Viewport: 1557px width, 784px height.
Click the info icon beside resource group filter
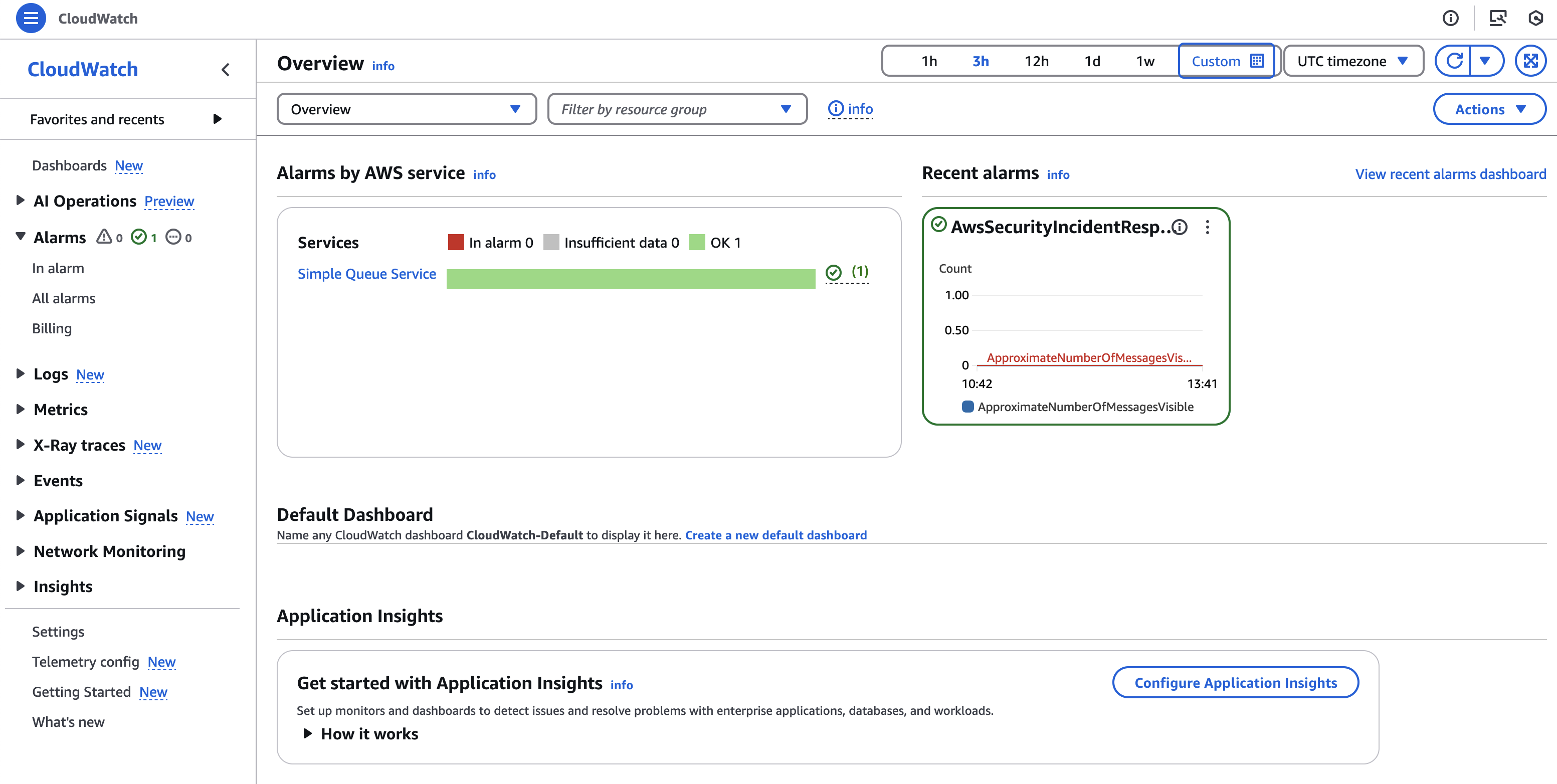[835, 109]
